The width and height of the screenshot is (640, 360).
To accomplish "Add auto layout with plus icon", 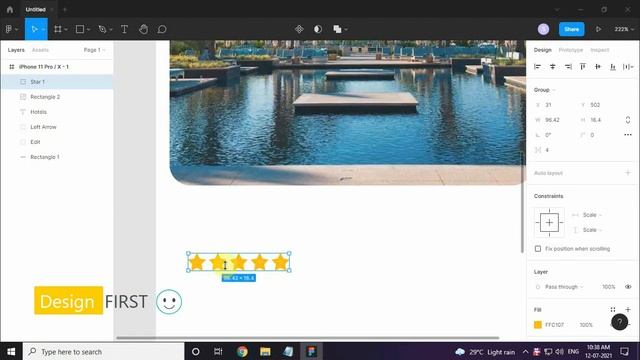I will 628,173.
